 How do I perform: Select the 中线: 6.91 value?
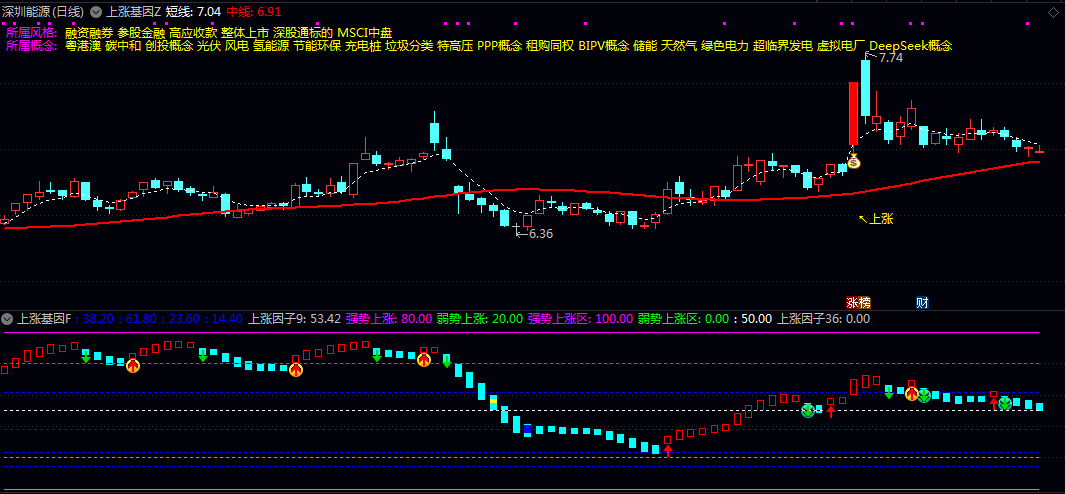[254, 12]
